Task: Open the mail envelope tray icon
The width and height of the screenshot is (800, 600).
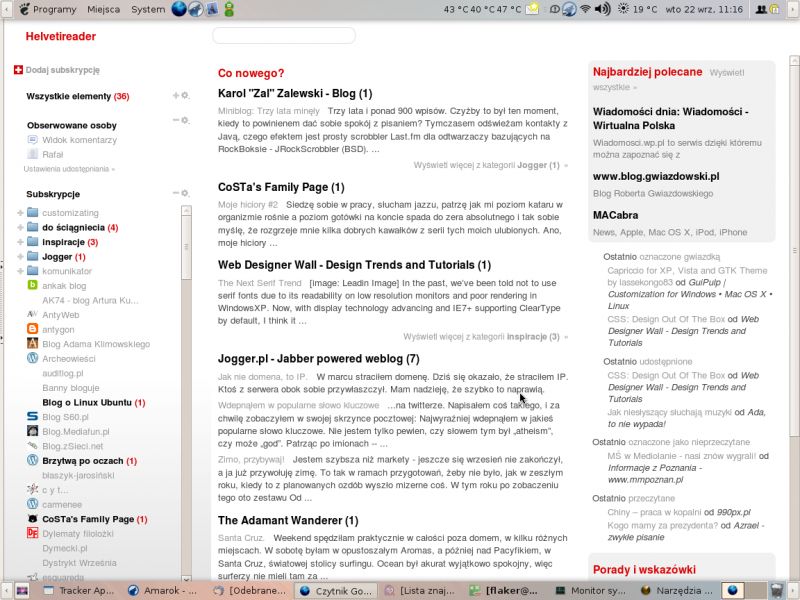Action: 532,9
